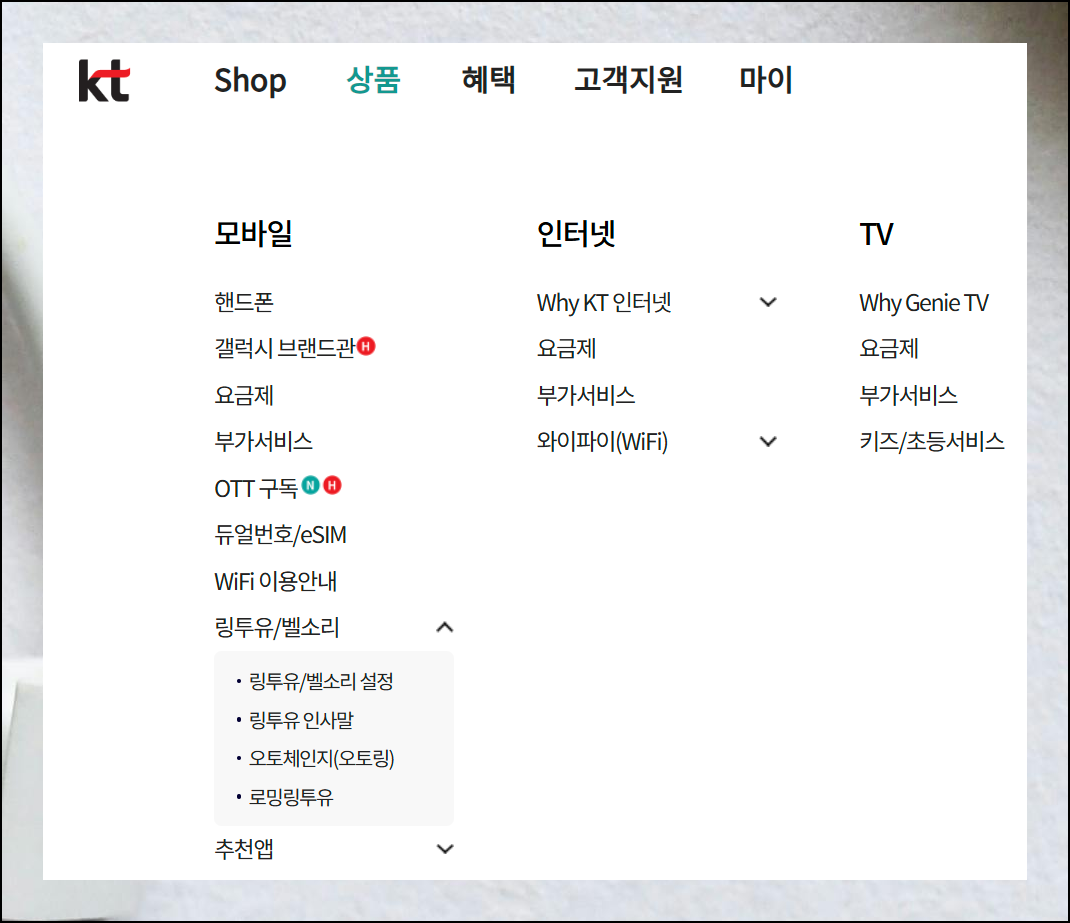
Task: Select 로밍링투유 sub-item
Action: click(291, 797)
